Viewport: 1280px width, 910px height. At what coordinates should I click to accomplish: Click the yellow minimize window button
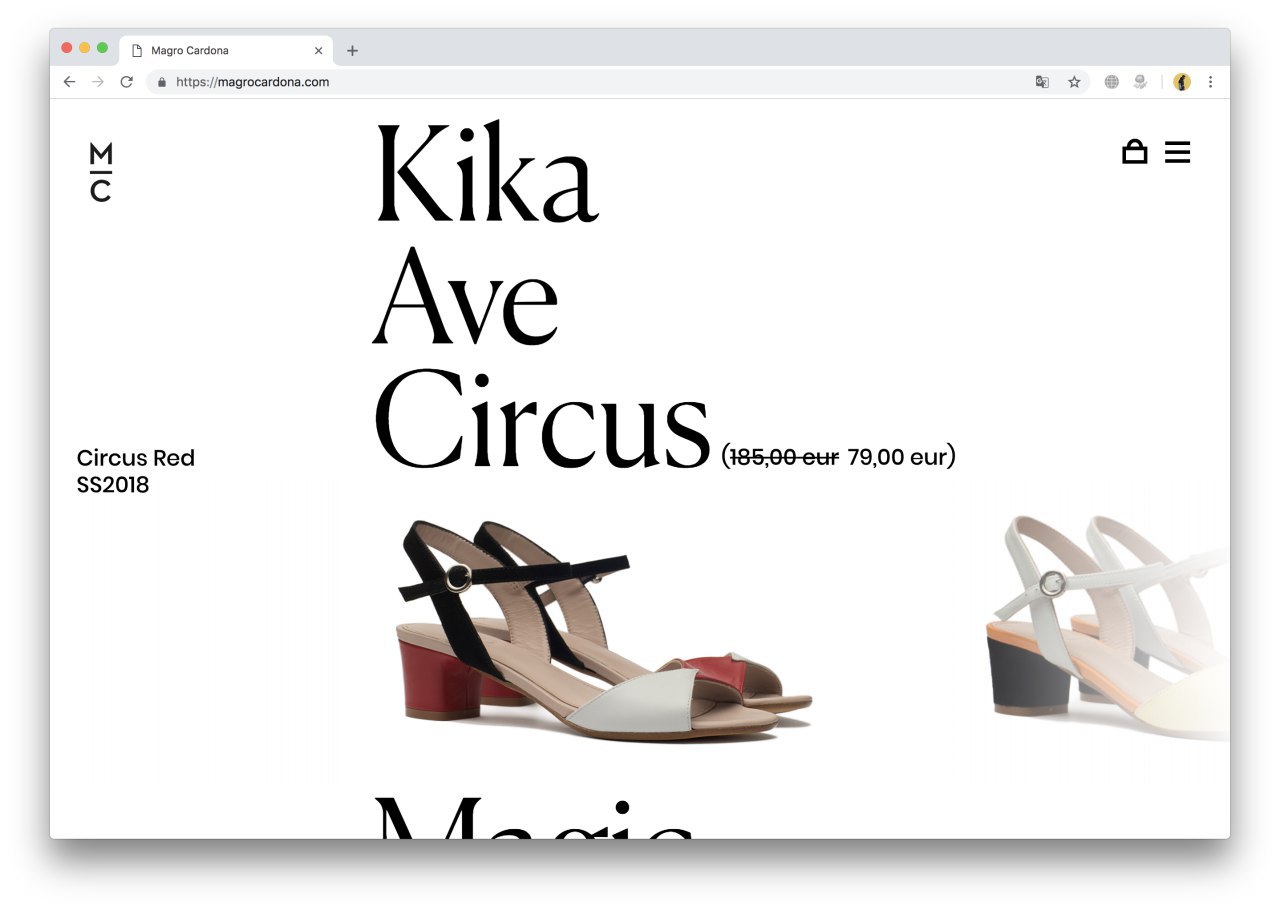pos(84,48)
